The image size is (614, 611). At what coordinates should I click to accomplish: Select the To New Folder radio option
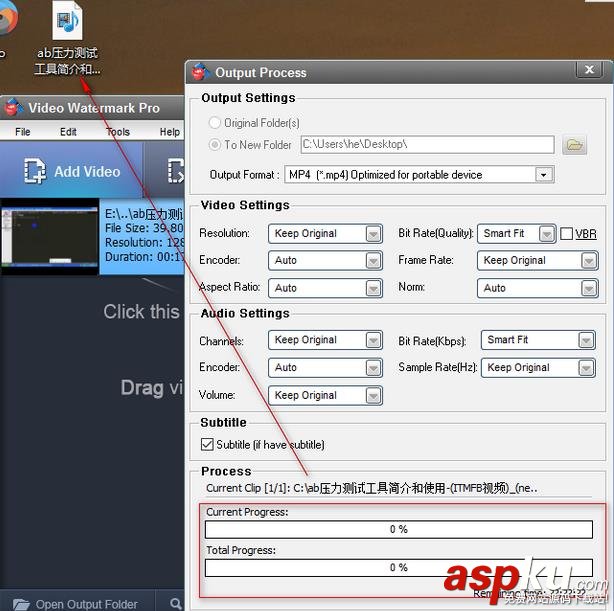215,145
